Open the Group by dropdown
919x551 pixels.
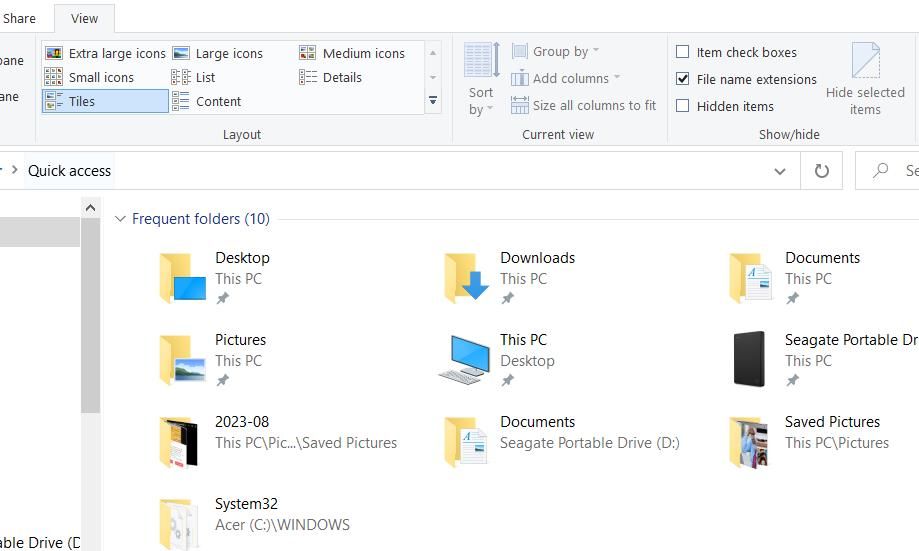point(556,51)
